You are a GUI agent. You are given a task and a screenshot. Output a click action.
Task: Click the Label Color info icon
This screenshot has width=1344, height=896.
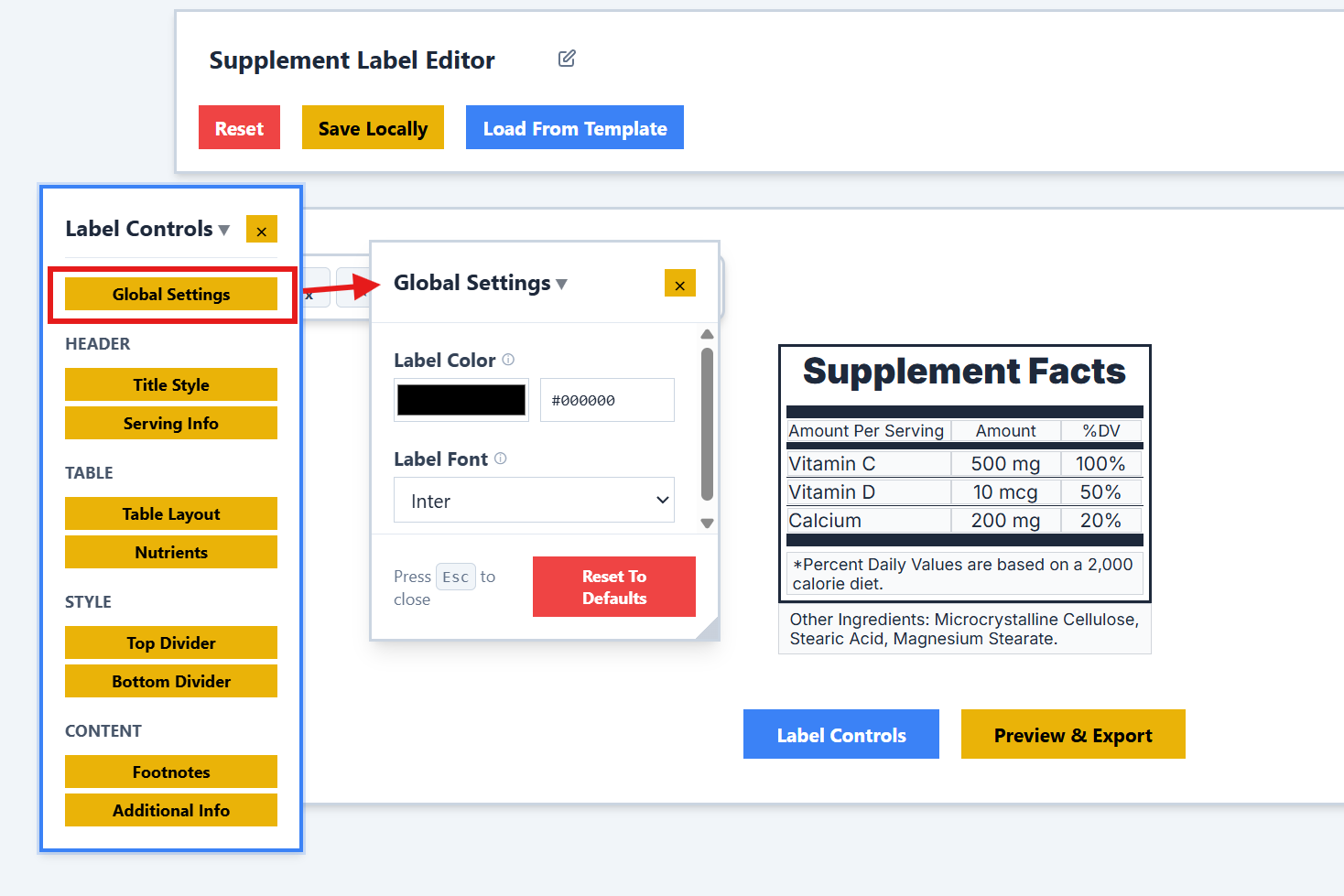pos(508,360)
